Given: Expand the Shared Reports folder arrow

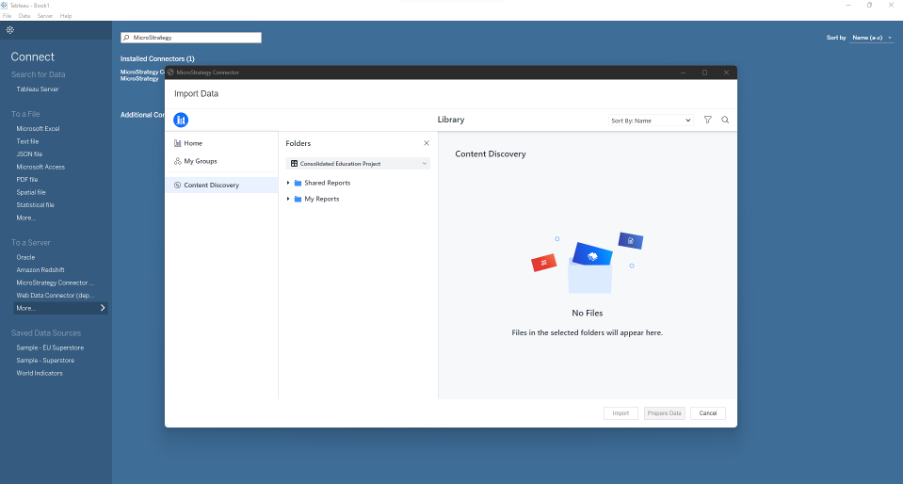Looking at the screenshot, I should [289, 183].
